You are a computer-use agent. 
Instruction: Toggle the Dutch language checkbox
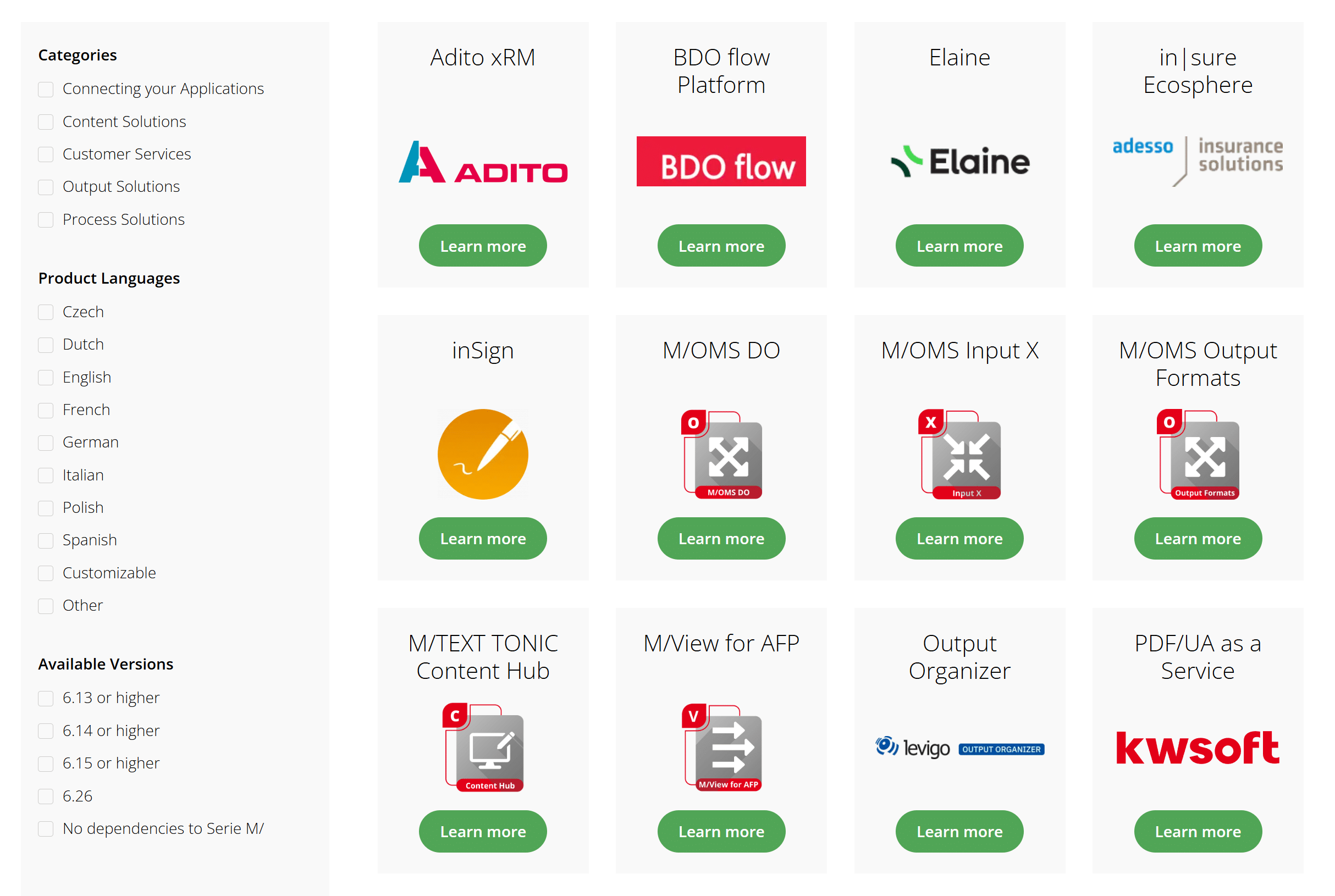coord(46,345)
